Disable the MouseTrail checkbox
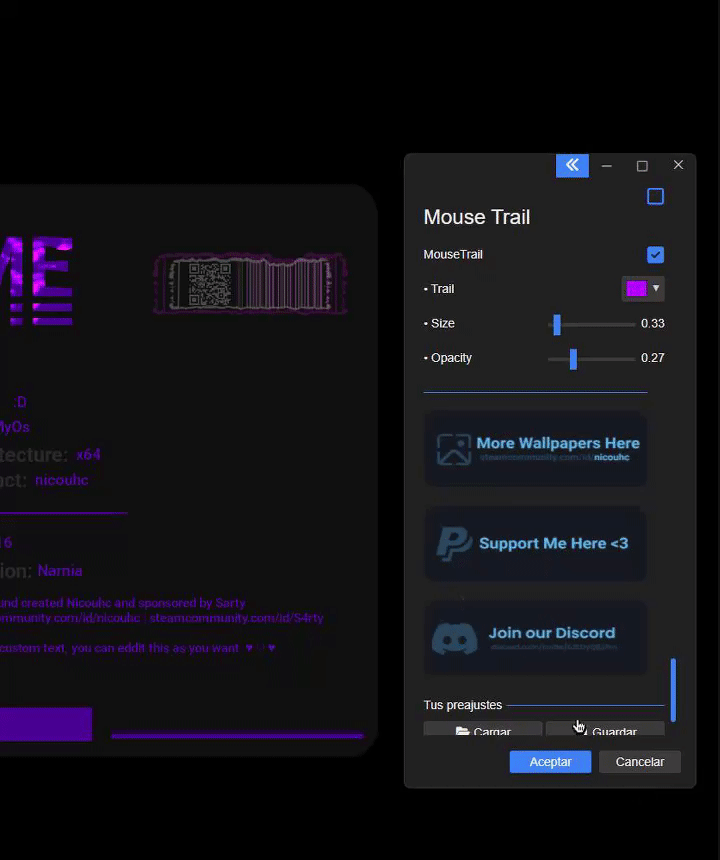Viewport: 720px width, 860px height. pos(655,254)
